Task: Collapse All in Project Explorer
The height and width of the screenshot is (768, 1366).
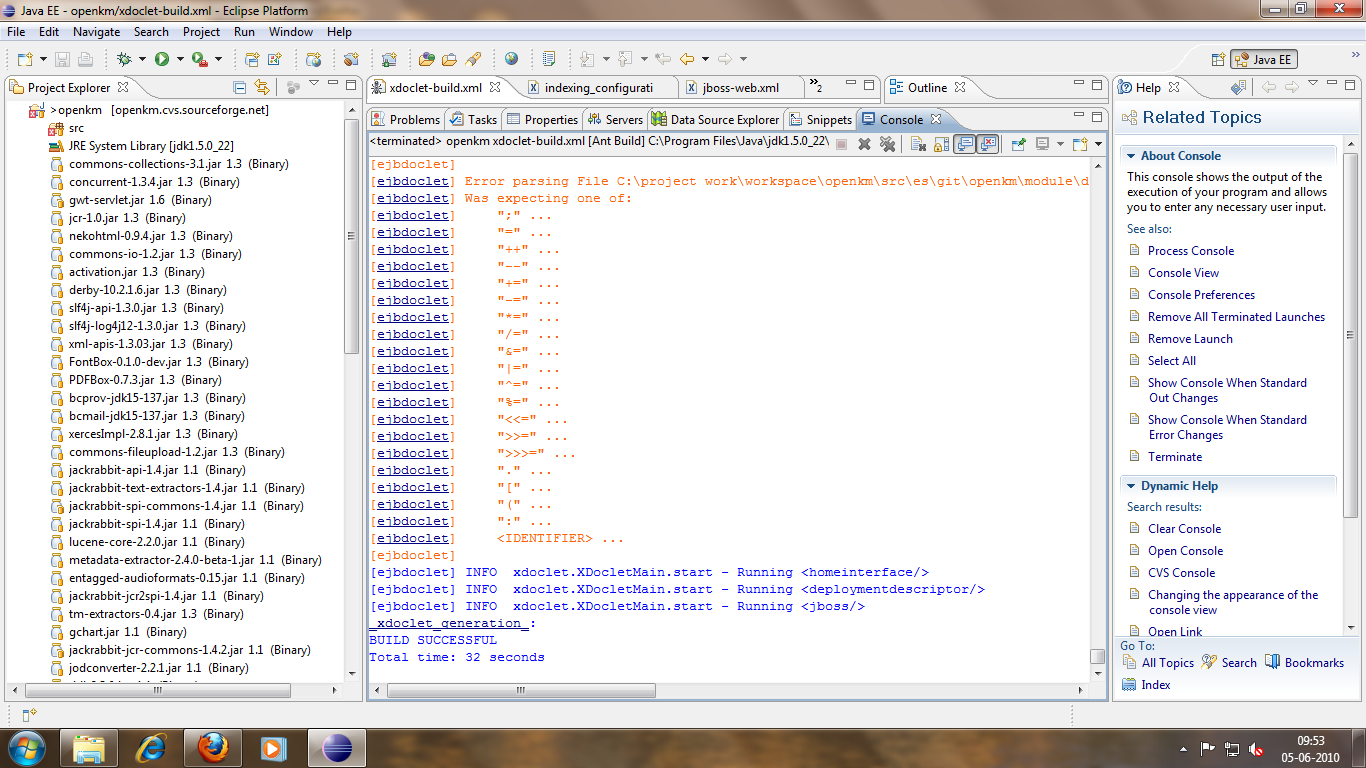Action: pyautogui.click(x=240, y=87)
